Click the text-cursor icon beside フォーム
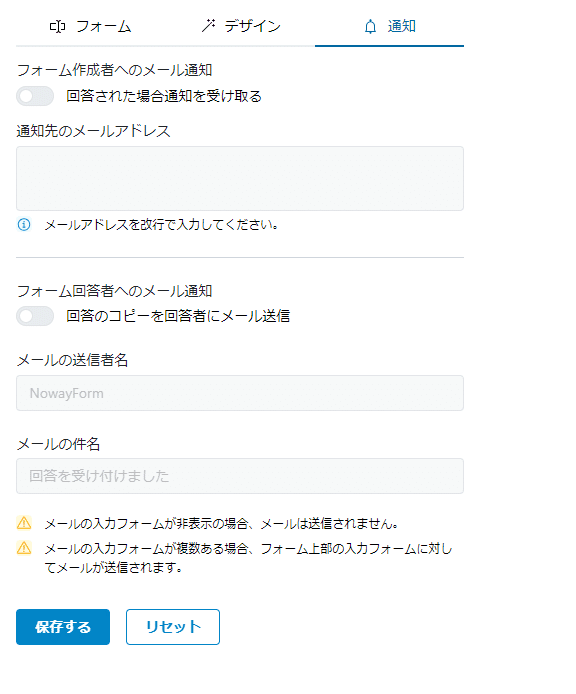The height and width of the screenshot is (694, 576). tap(58, 27)
